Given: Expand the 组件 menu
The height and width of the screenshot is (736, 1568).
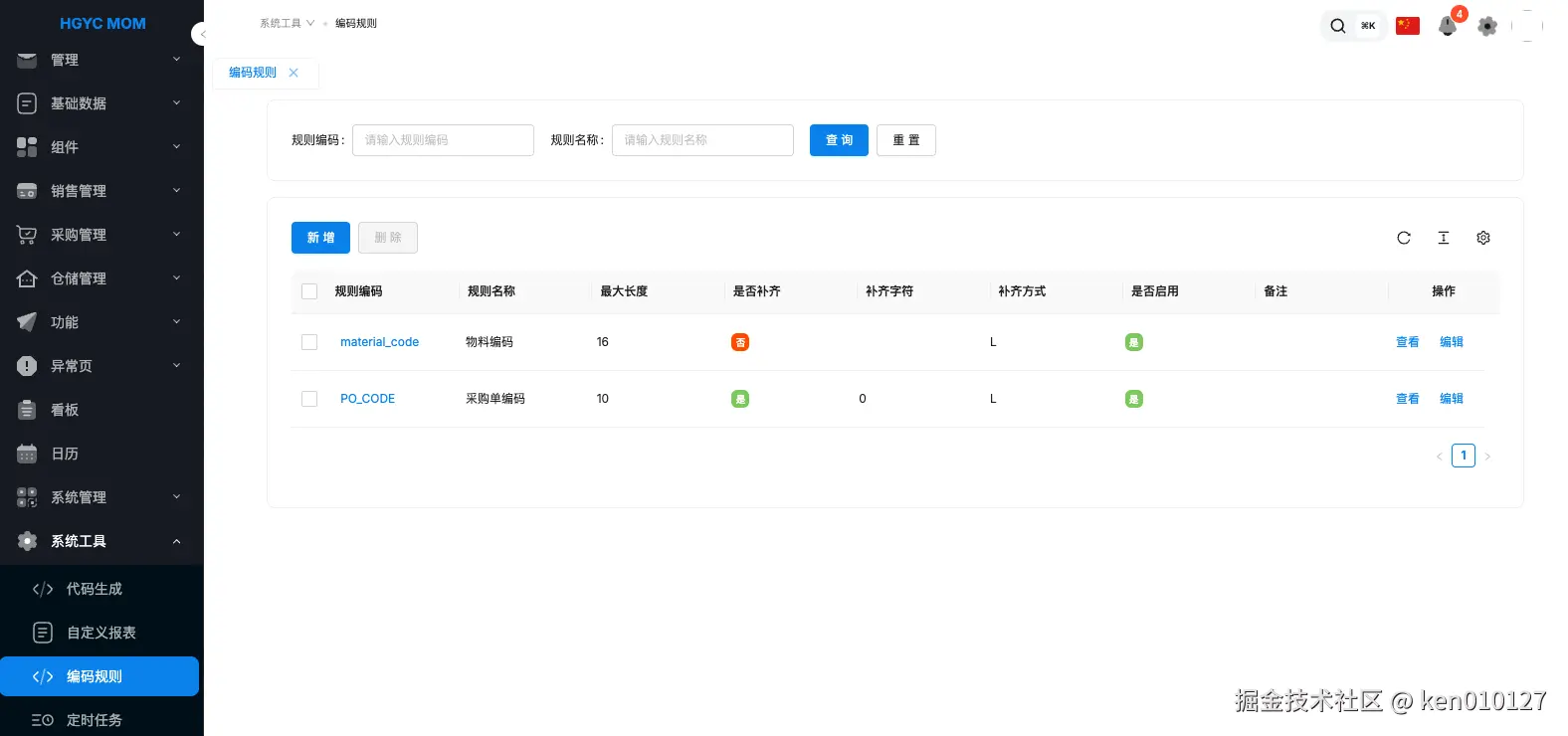Looking at the screenshot, I should tap(177, 146).
